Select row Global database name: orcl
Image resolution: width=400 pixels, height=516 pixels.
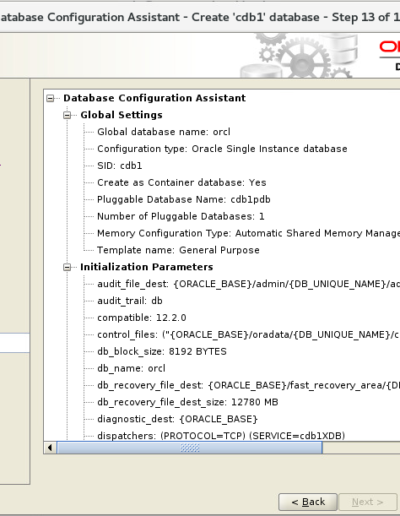[164, 132]
